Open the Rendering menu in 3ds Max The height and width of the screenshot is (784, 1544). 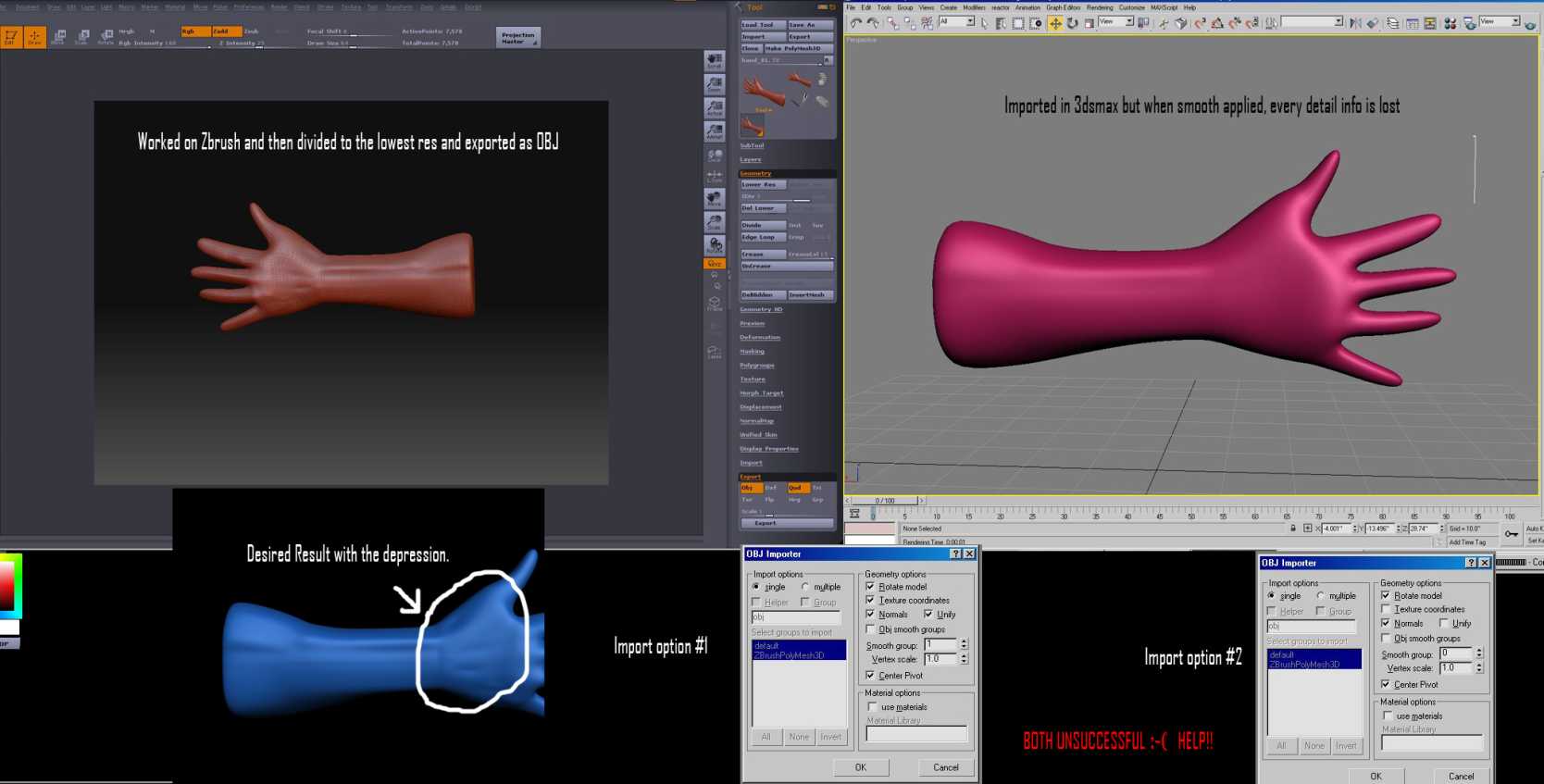coord(1100,7)
